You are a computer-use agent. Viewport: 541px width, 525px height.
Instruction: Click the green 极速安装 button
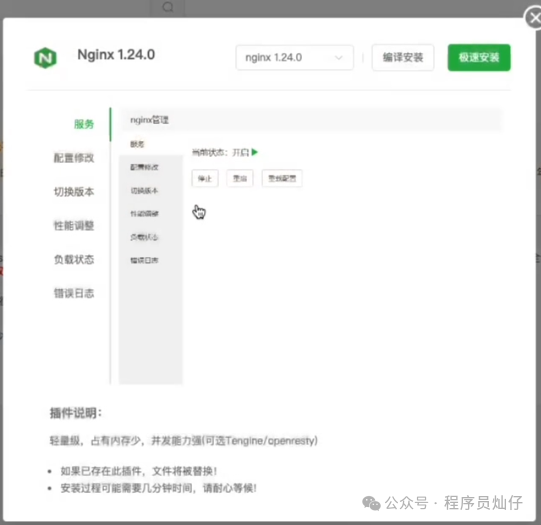point(479,58)
